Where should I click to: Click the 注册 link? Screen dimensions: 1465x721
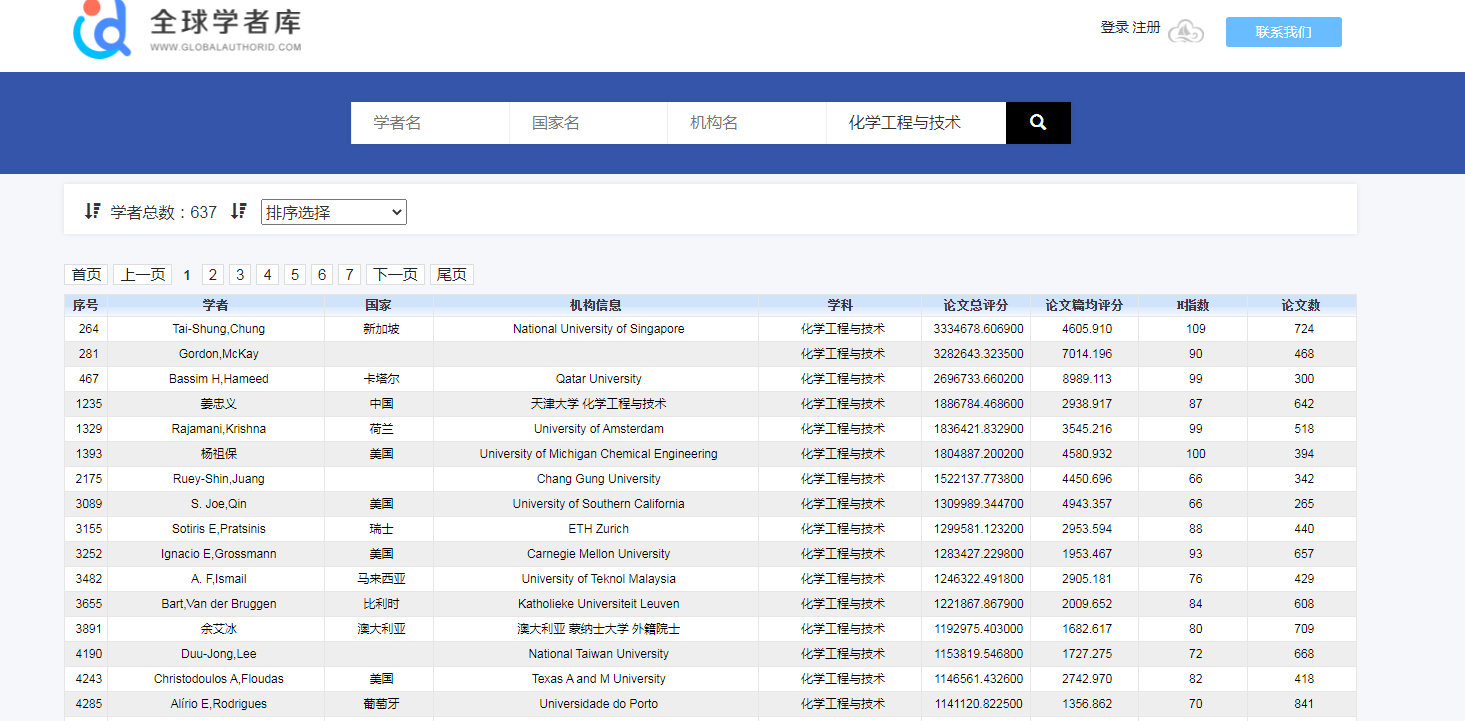[1146, 28]
